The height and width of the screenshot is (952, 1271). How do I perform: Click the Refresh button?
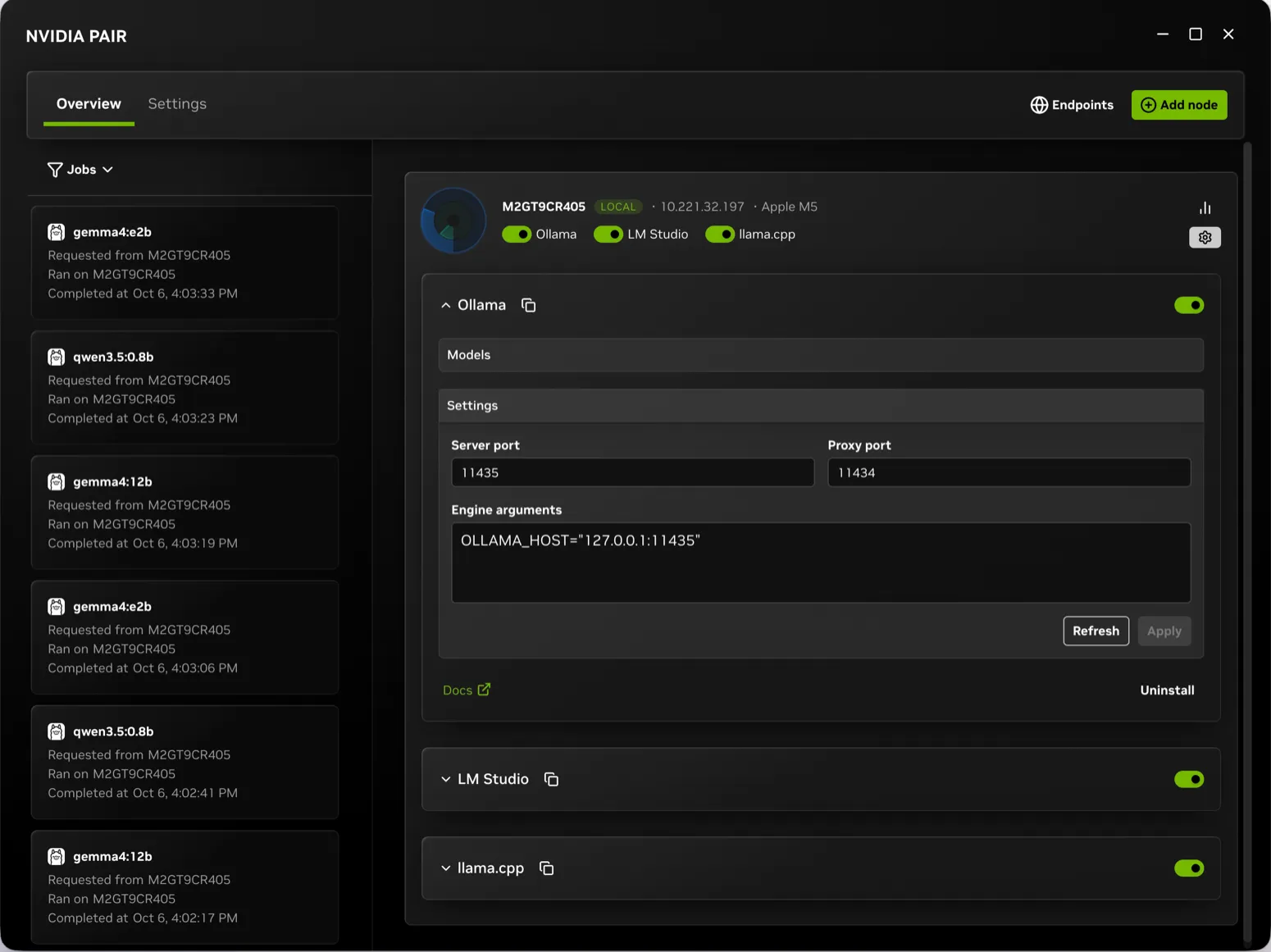point(1096,631)
